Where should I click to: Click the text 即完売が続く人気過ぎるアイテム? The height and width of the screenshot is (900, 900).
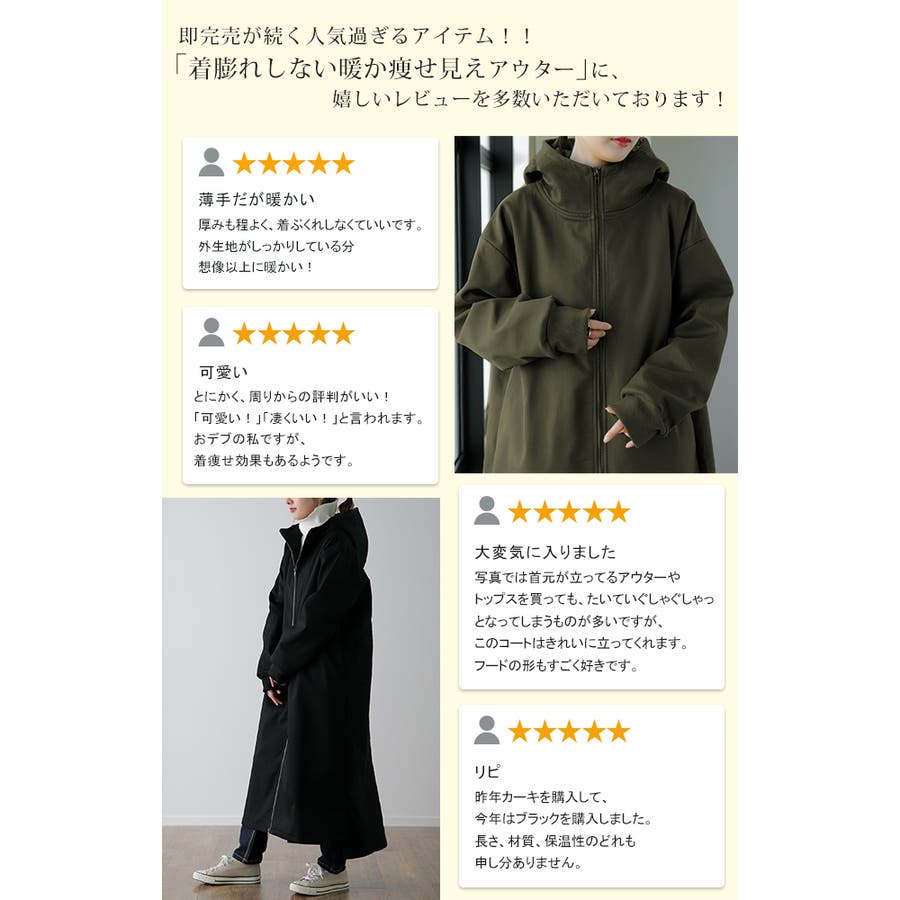pyautogui.click(x=337, y=36)
